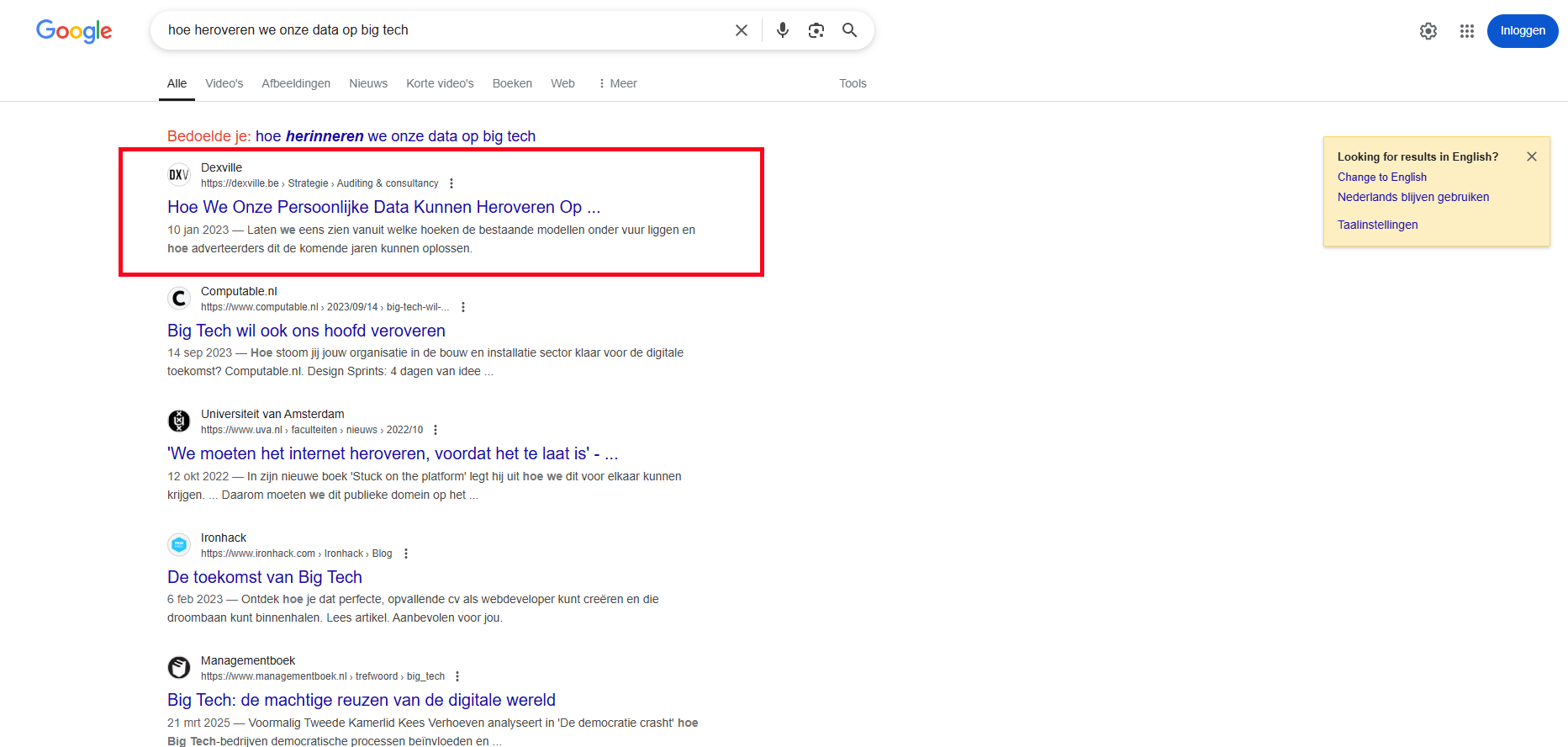Click the Inloggen button
The image size is (1568, 747).
[1523, 31]
